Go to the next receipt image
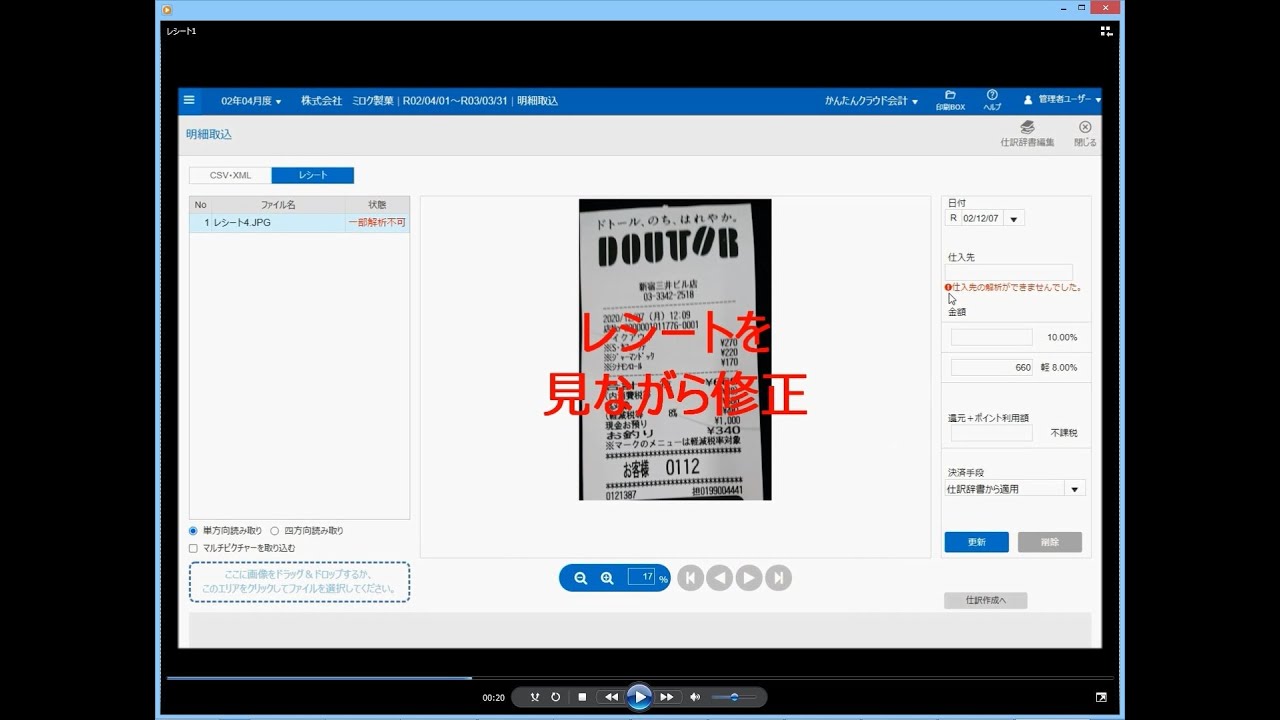This screenshot has height=720, width=1280. click(749, 578)
